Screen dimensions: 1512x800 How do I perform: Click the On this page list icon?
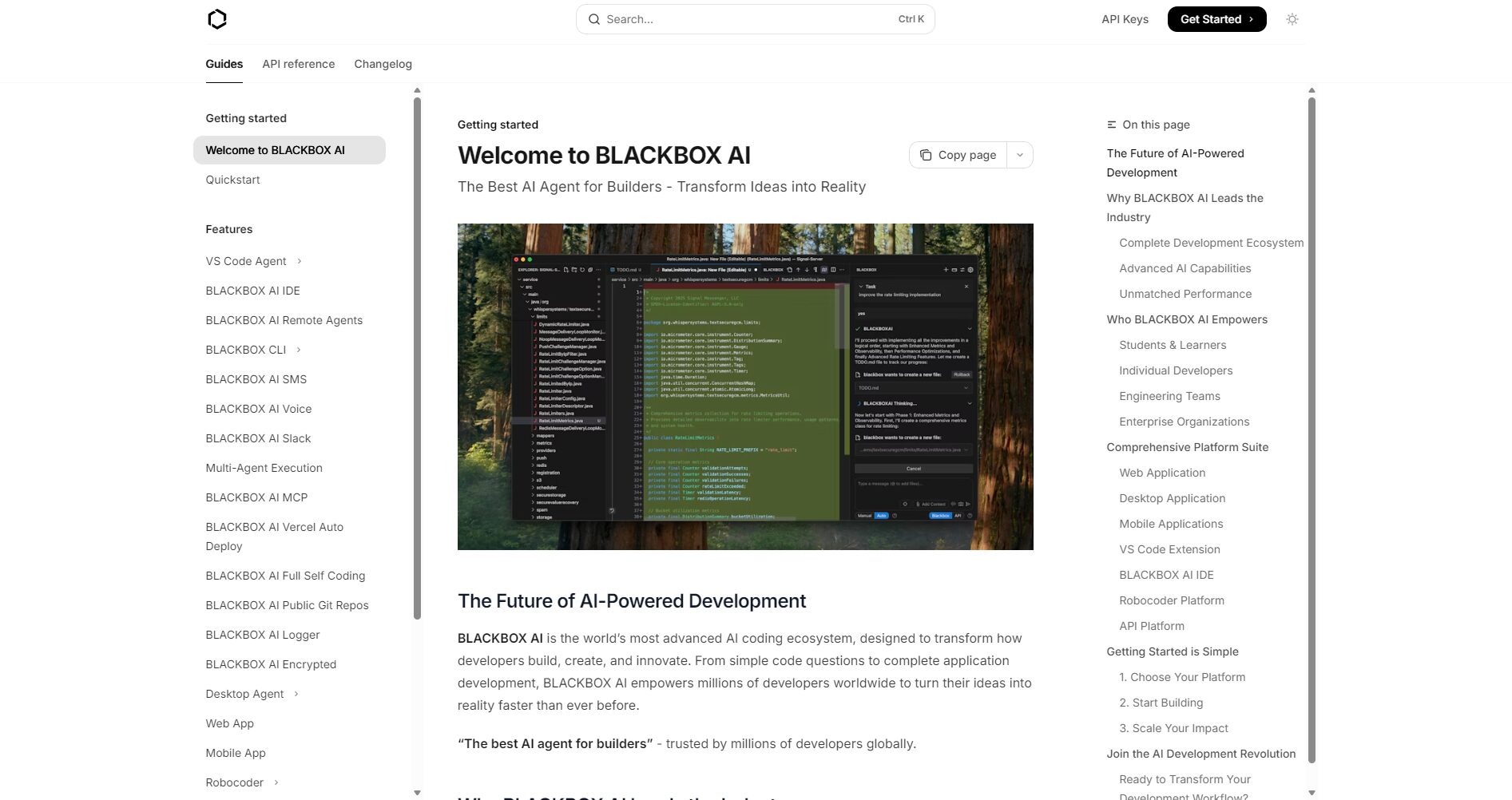pos(1111,125)
